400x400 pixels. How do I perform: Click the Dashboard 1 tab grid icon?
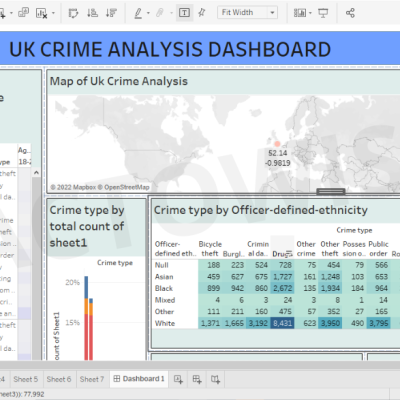point(117,379)
